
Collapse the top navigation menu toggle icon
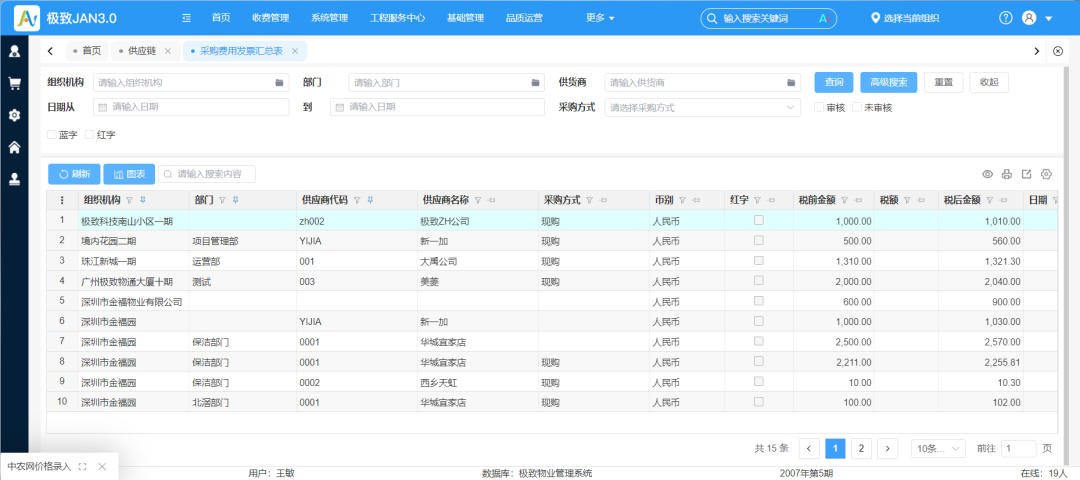(186, 18)
